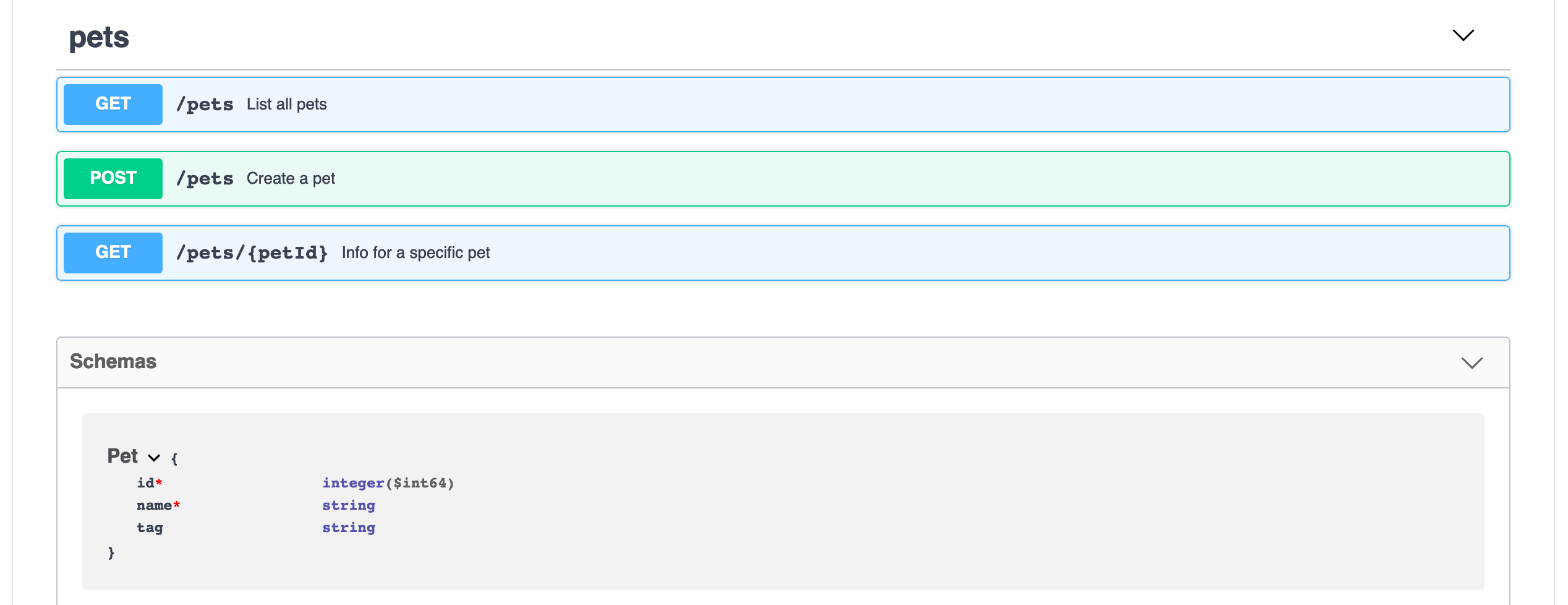Click the GET badge on /pets/{petId}

click(x=113, y=252)
